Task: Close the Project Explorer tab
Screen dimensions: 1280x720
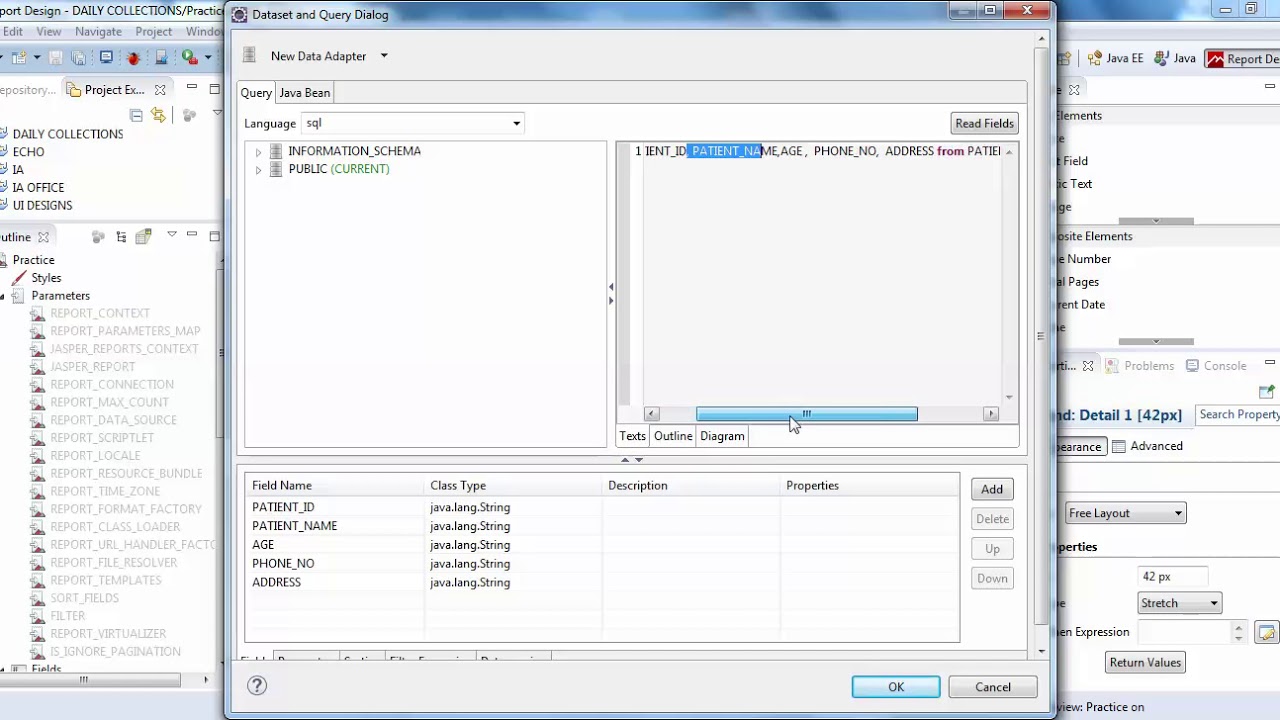Action: click(160, 90)
